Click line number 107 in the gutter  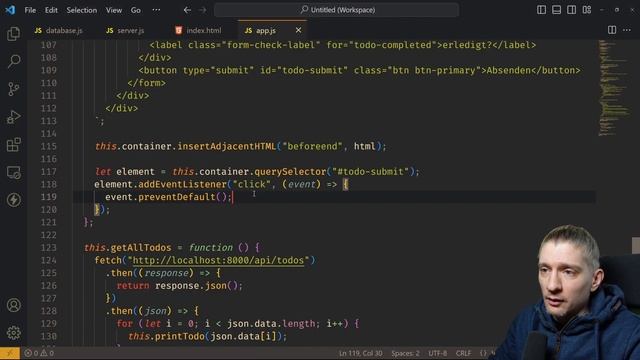(x=49, y=45)
